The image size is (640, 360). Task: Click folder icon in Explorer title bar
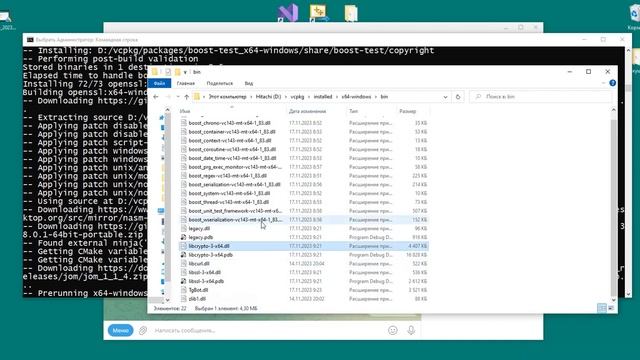155,72
